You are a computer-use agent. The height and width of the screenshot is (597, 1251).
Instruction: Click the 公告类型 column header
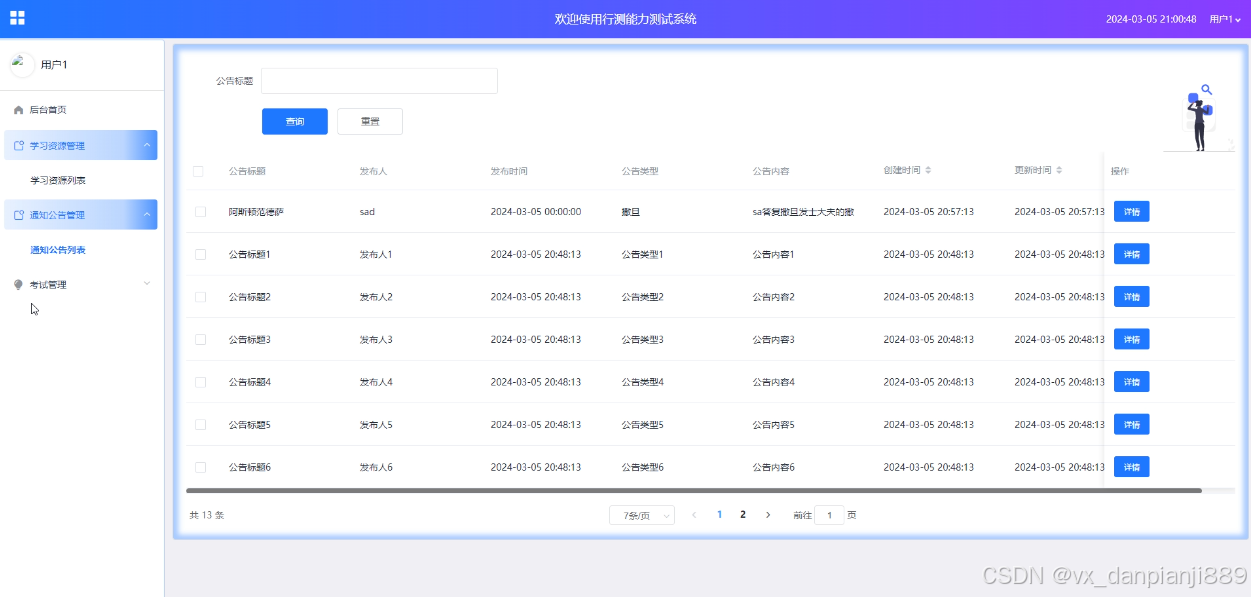coord(640,171)
